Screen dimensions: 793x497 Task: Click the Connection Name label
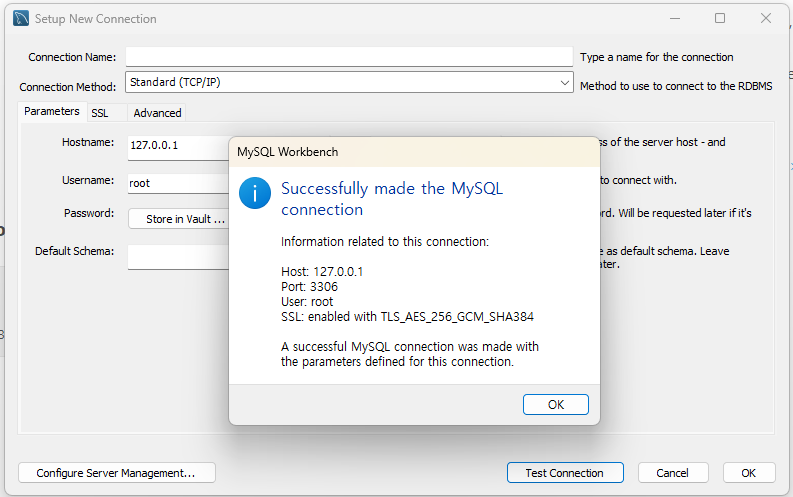(x=72, y=57)
